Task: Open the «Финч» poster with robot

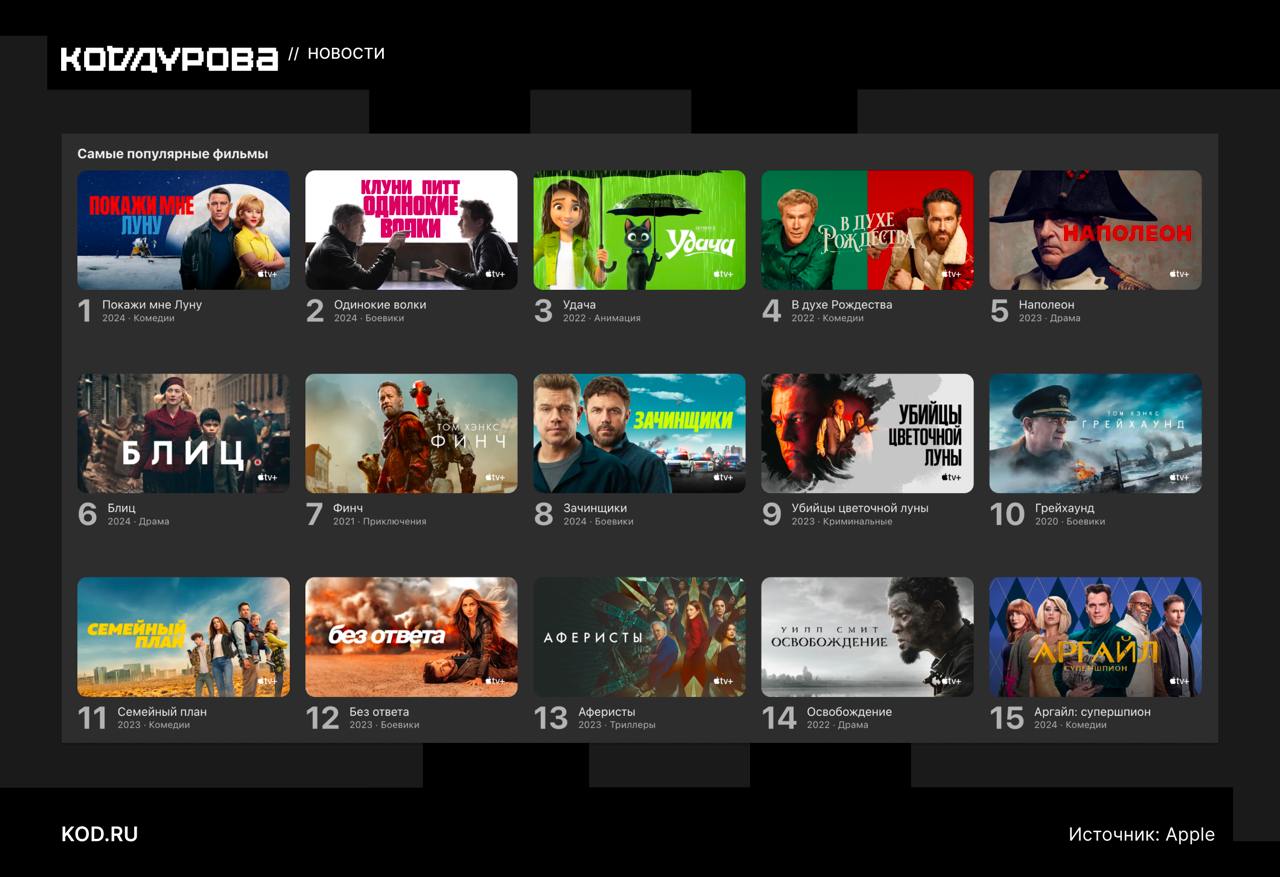Action: pyautogui.click(x=411, y=433)
